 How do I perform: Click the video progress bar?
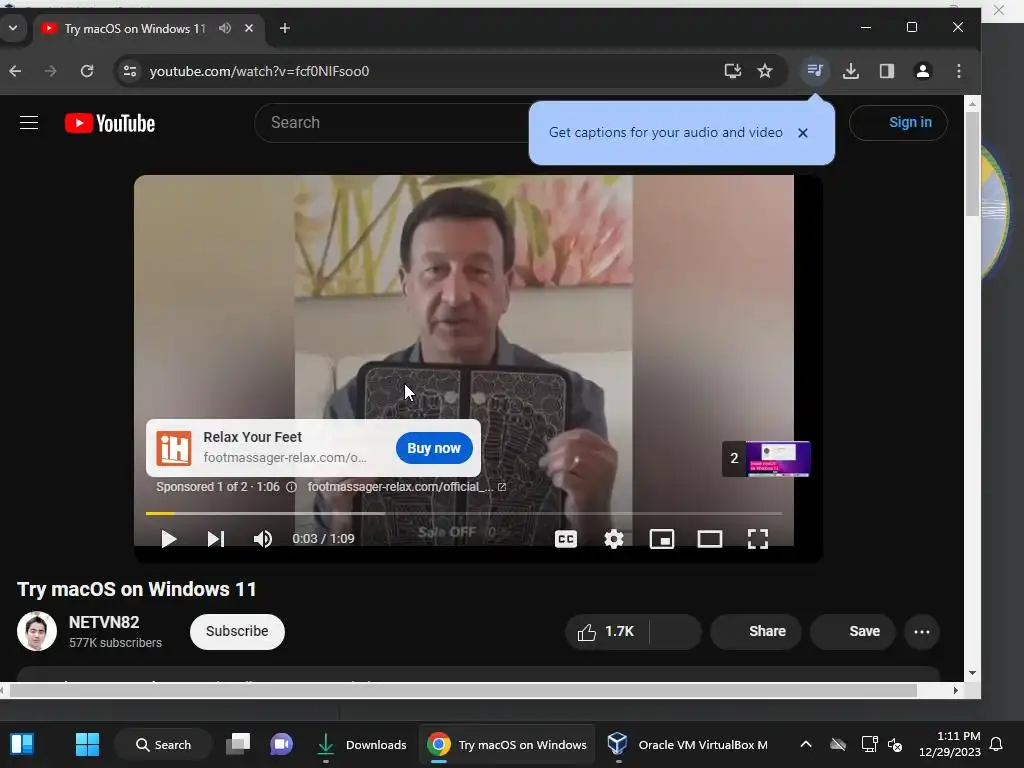click(x=464, y=513)
